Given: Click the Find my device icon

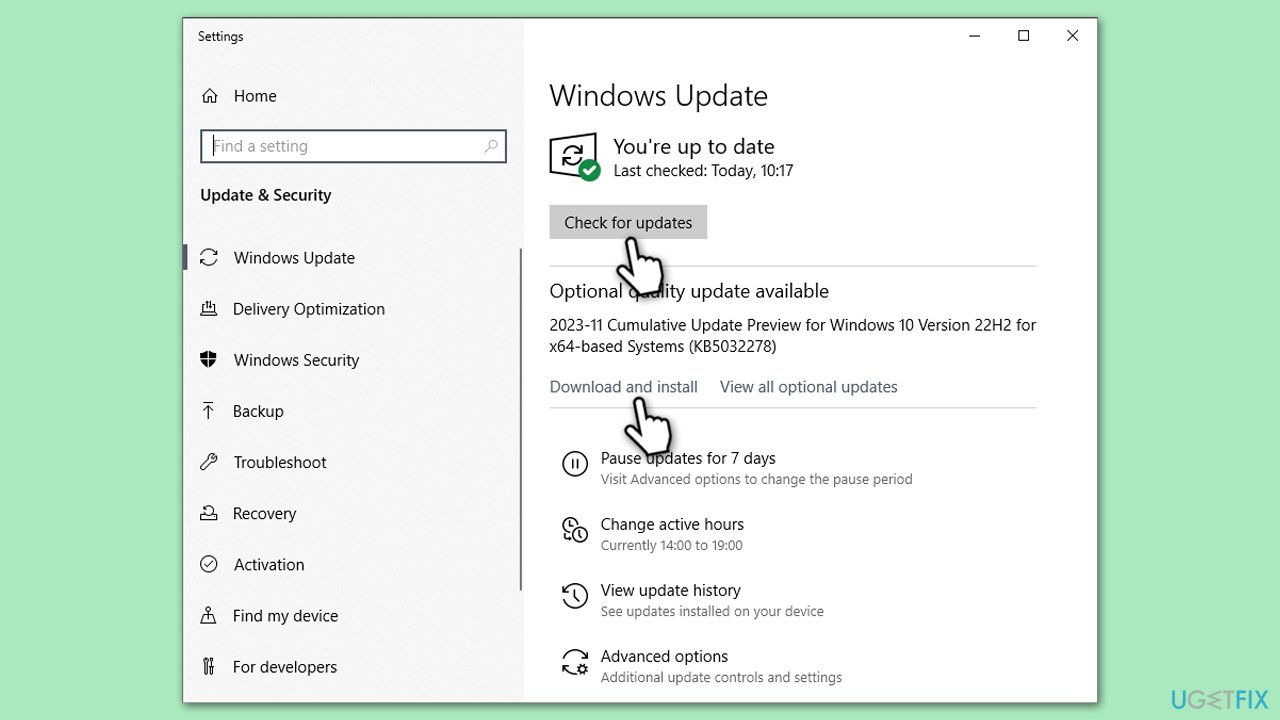Looking at the screenshot, I should tap(209, 615).
